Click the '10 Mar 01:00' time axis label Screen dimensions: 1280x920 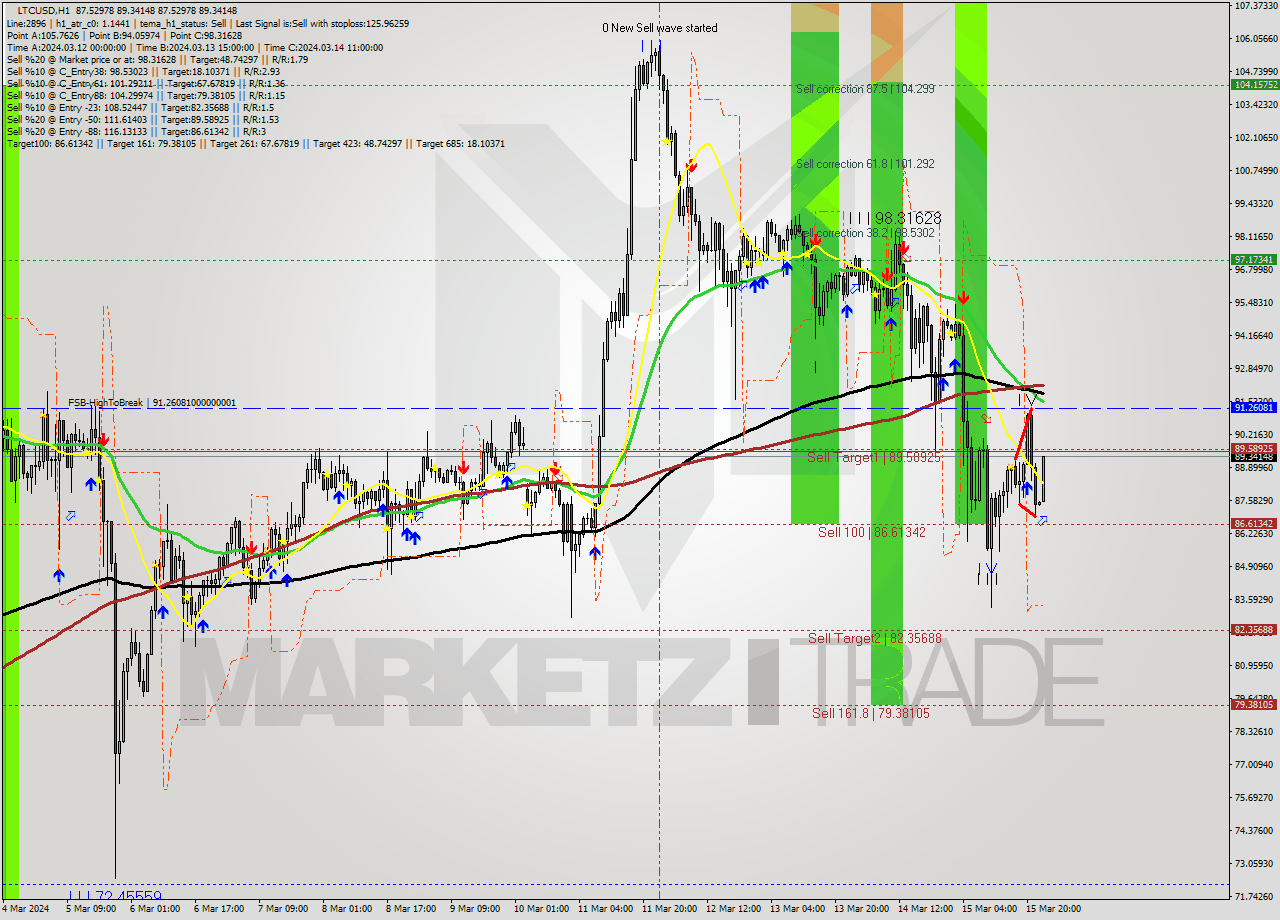pyautogui.click(x=539, y=909)
